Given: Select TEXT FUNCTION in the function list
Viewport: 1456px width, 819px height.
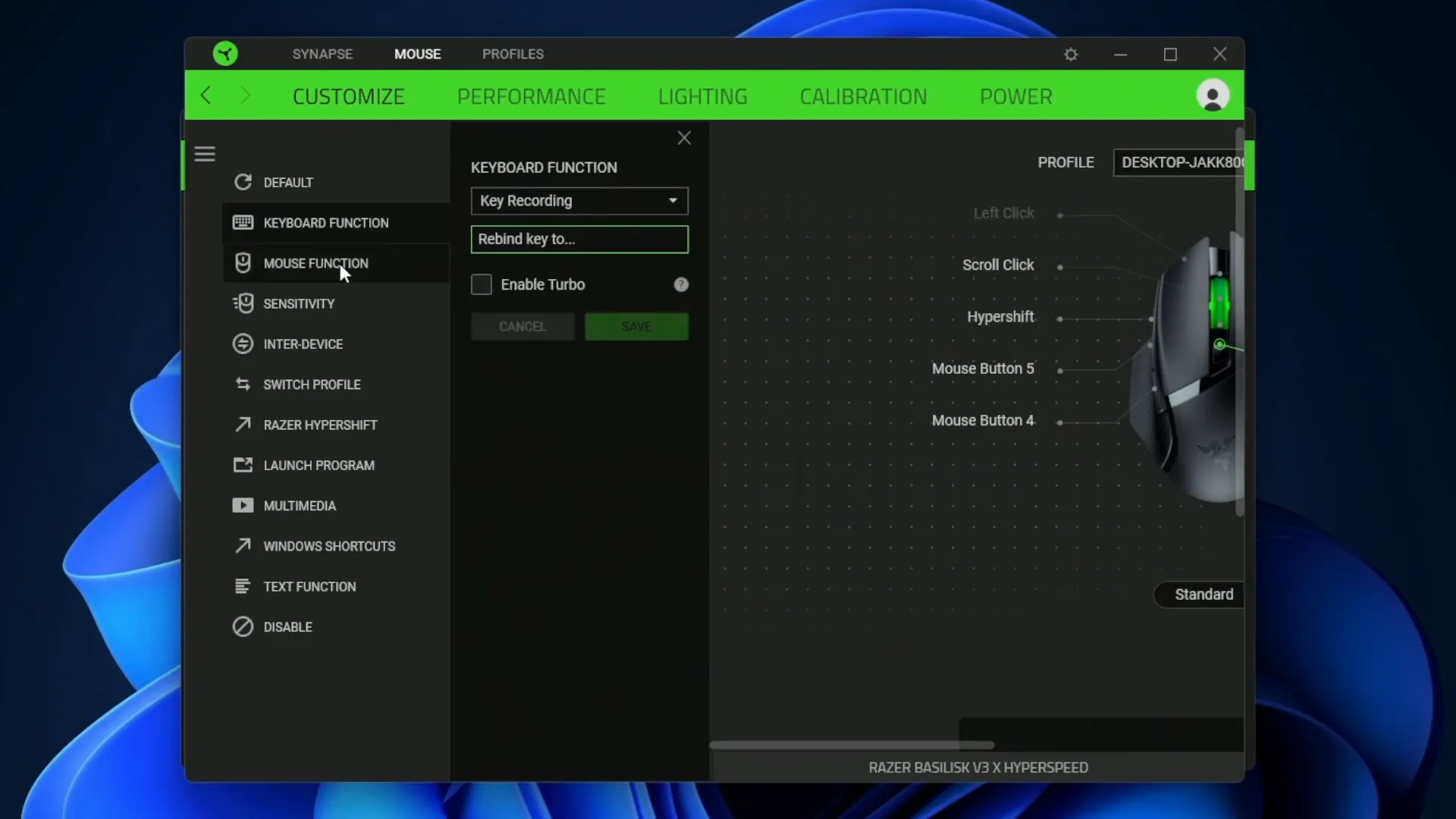Looking at the screenshot, I should 309,586.
